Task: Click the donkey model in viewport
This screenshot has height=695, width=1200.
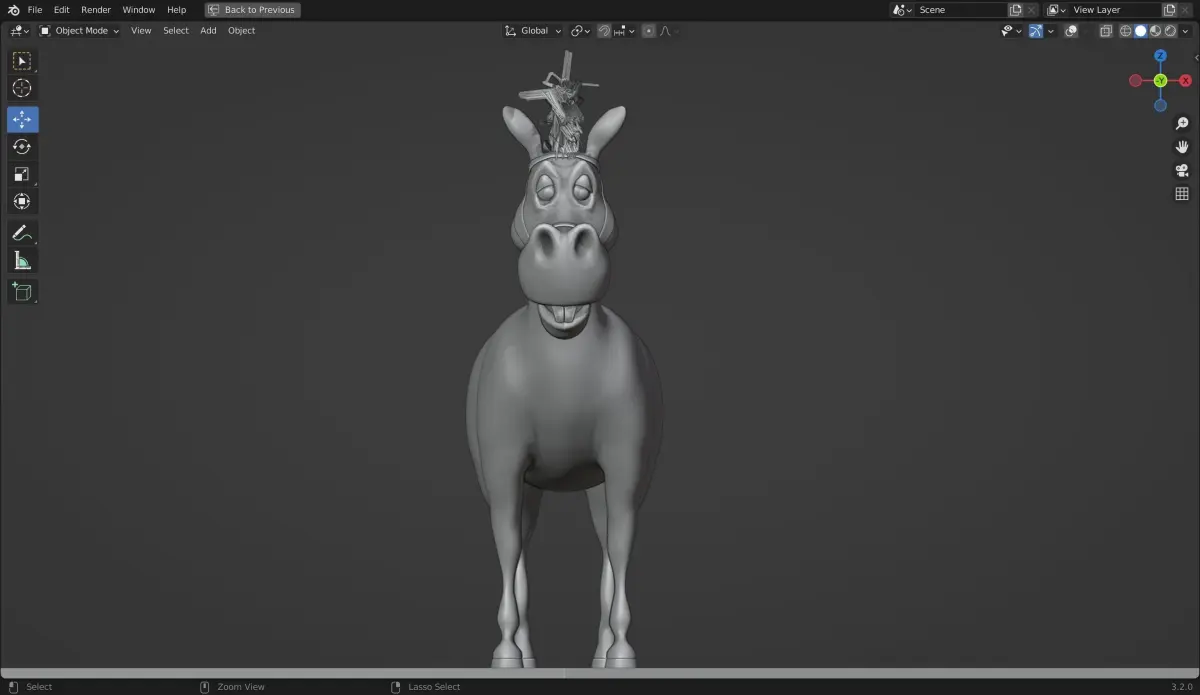Action: pyautogui.click(x=564, y=400)
